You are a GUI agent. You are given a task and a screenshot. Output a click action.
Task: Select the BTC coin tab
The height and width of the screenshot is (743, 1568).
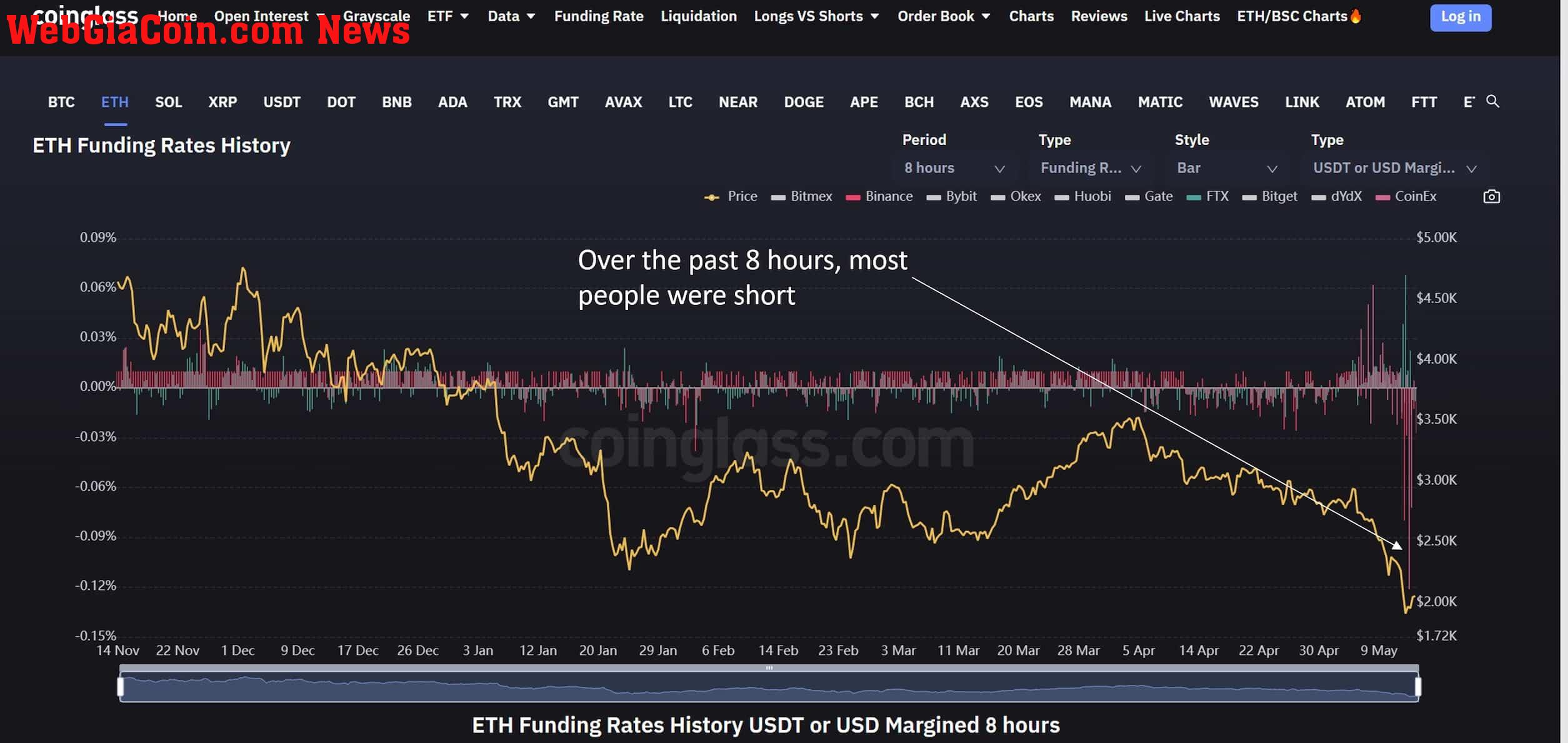click(61, 102)
